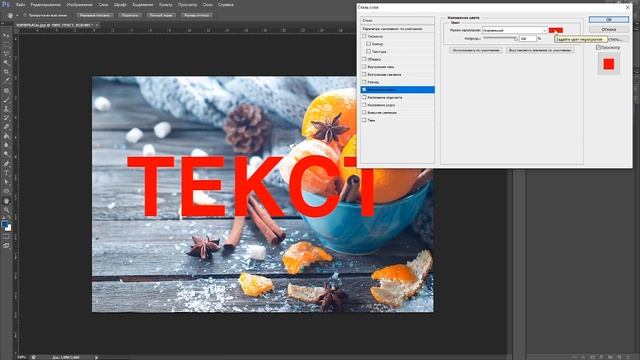Select the Shape tool
The height and width of the screenshot is (360, 640).
pos(6,191)
